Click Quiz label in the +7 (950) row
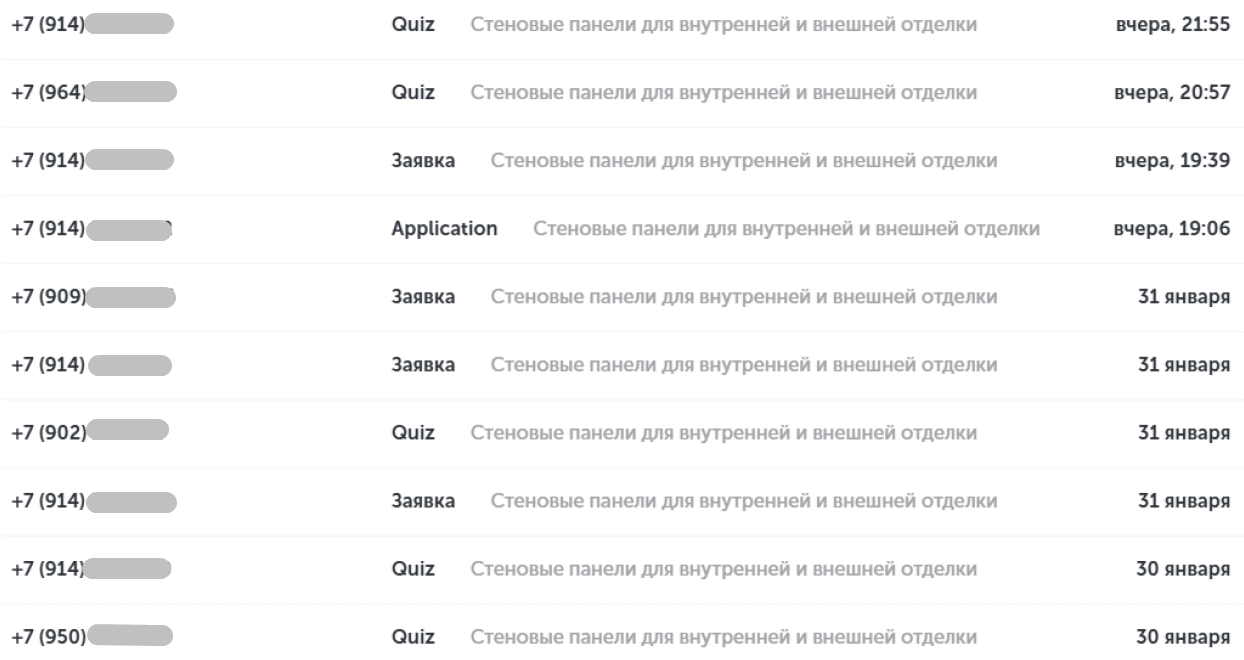Image resolution: width=1244 pixels, height=660 pixels. click(412, 636)
